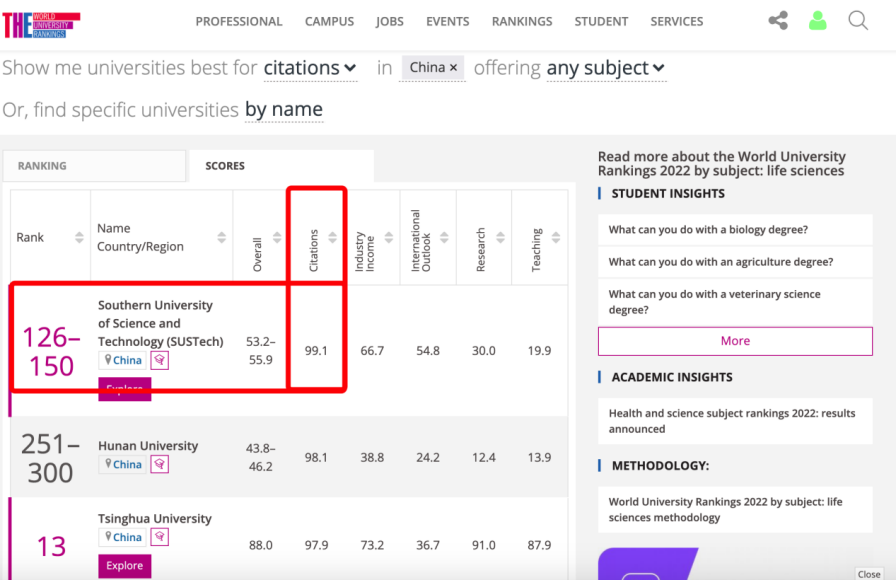The height and width of the screenshot is (580, 896).
Task: Select Tsinghua teaching score 87.9
Action: point(539,545)
